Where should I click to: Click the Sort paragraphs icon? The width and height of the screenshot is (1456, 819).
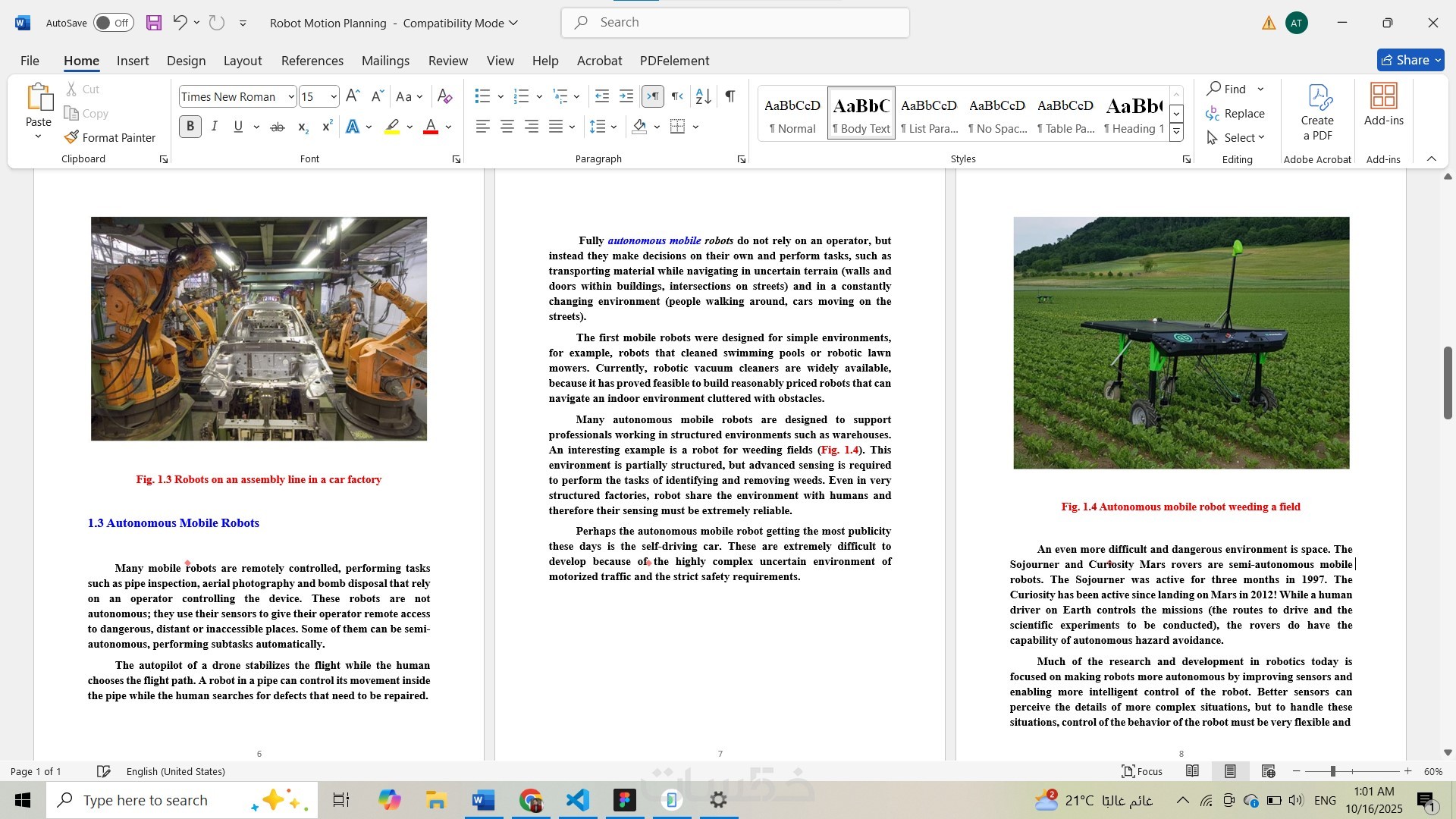[703, 96]
